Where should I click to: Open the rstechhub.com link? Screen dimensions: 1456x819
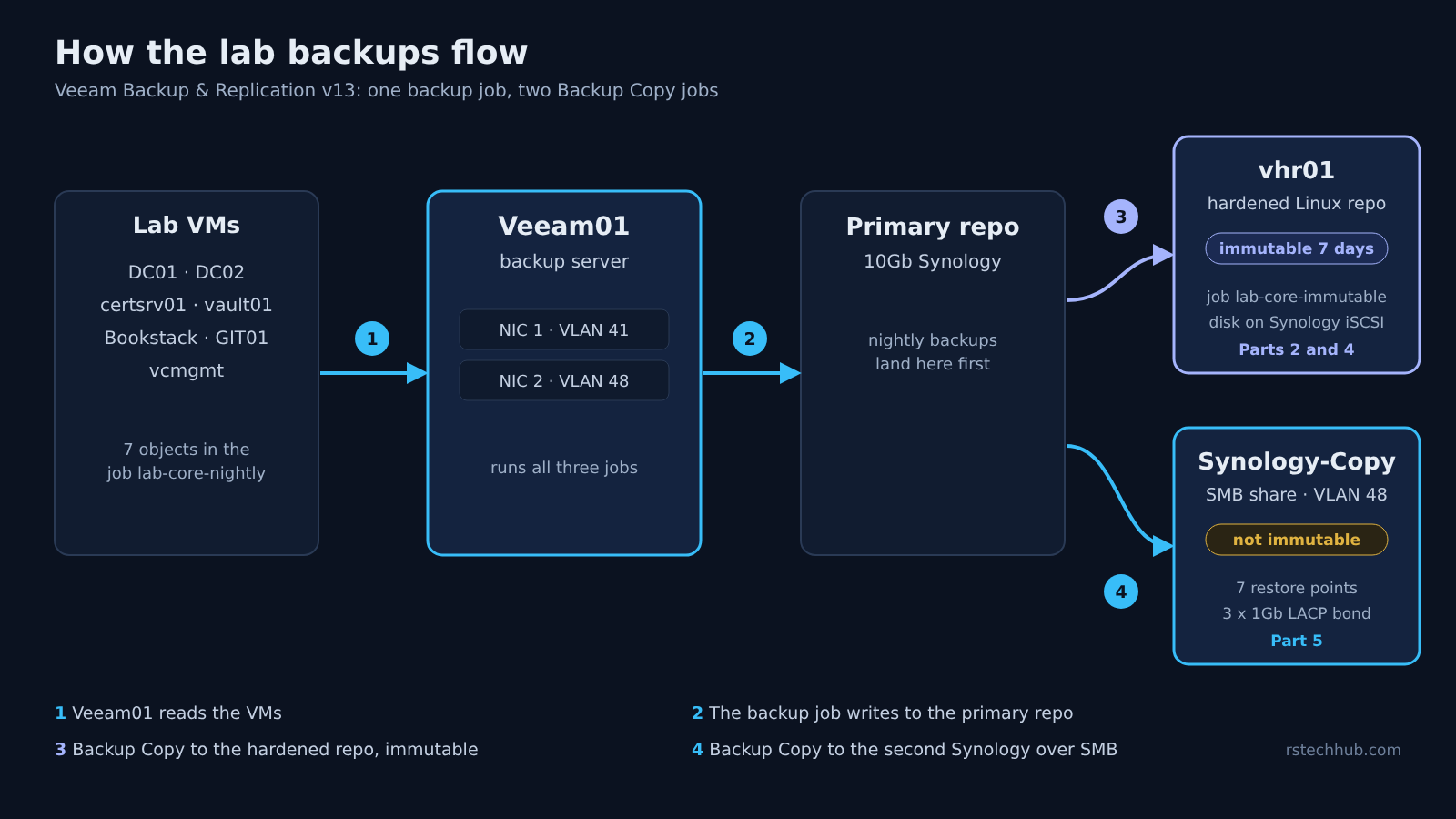1343,750
